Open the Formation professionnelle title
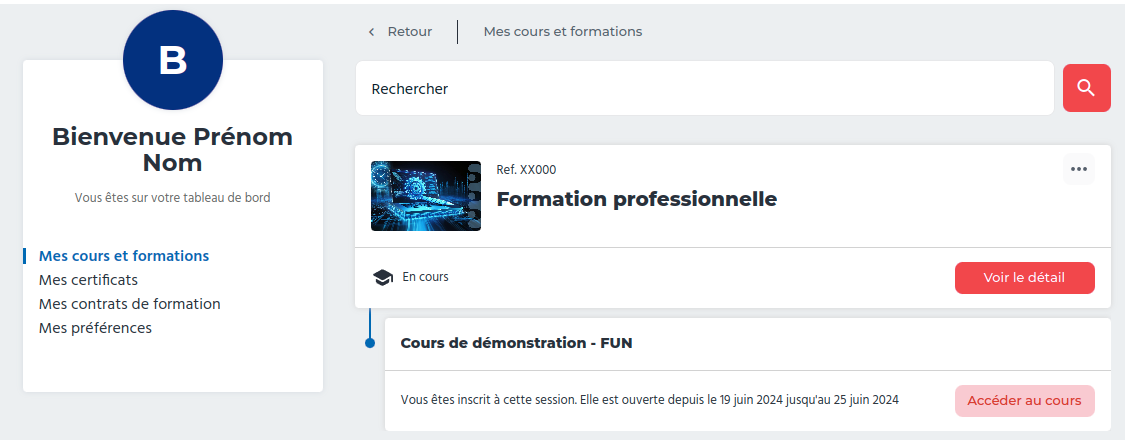The height and width of the screenshot is (440, 1125). point(636,199)
